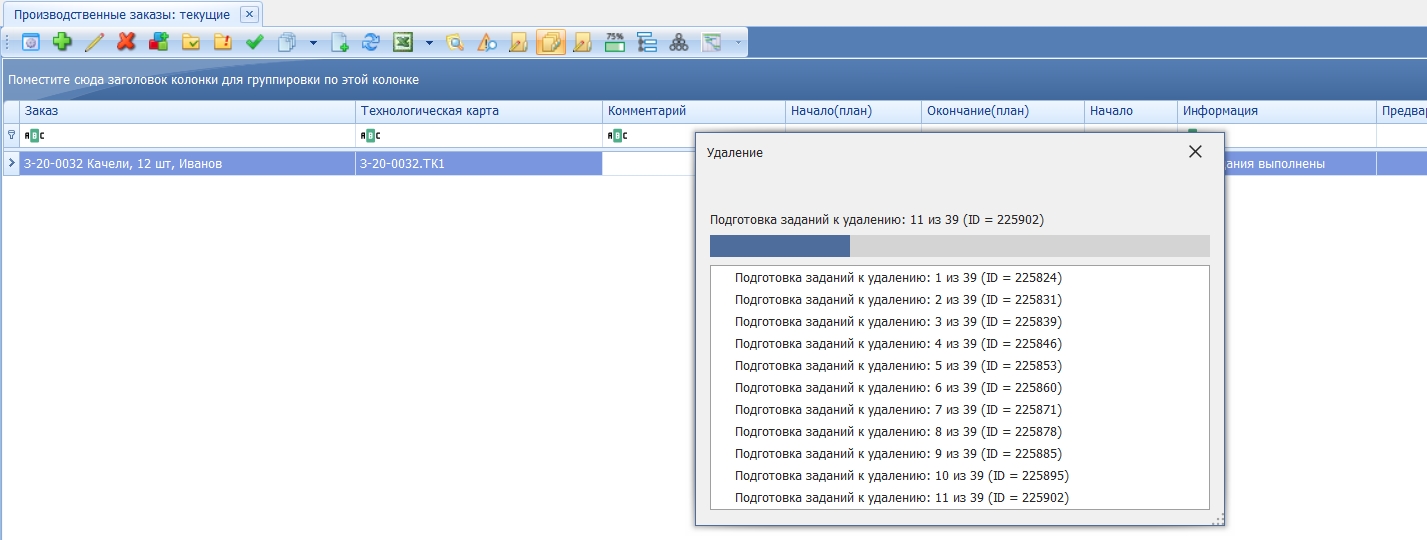Screen dimensions: 1427x540
Task: Click folder-with-pencil icon left of 75% icon
Action: click(583, 42)
